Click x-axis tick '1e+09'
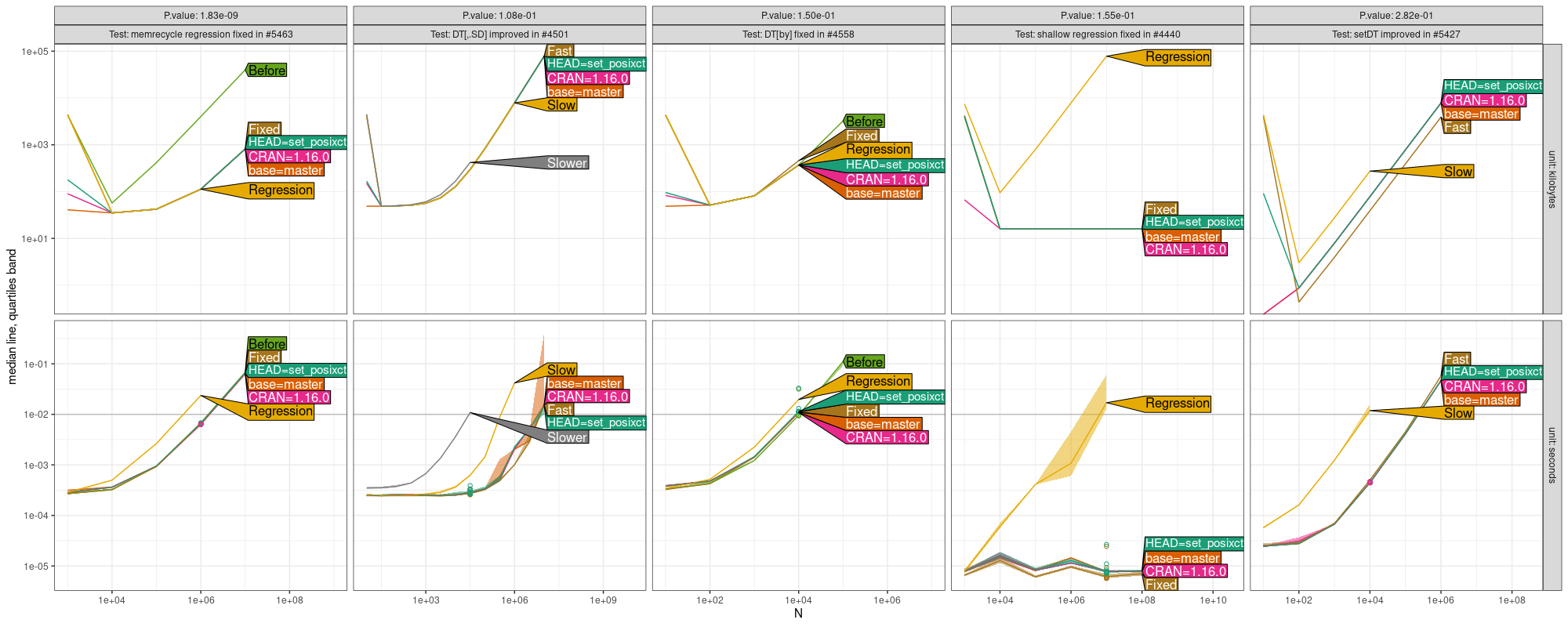The image size is (1568, 627). [603, 600]
